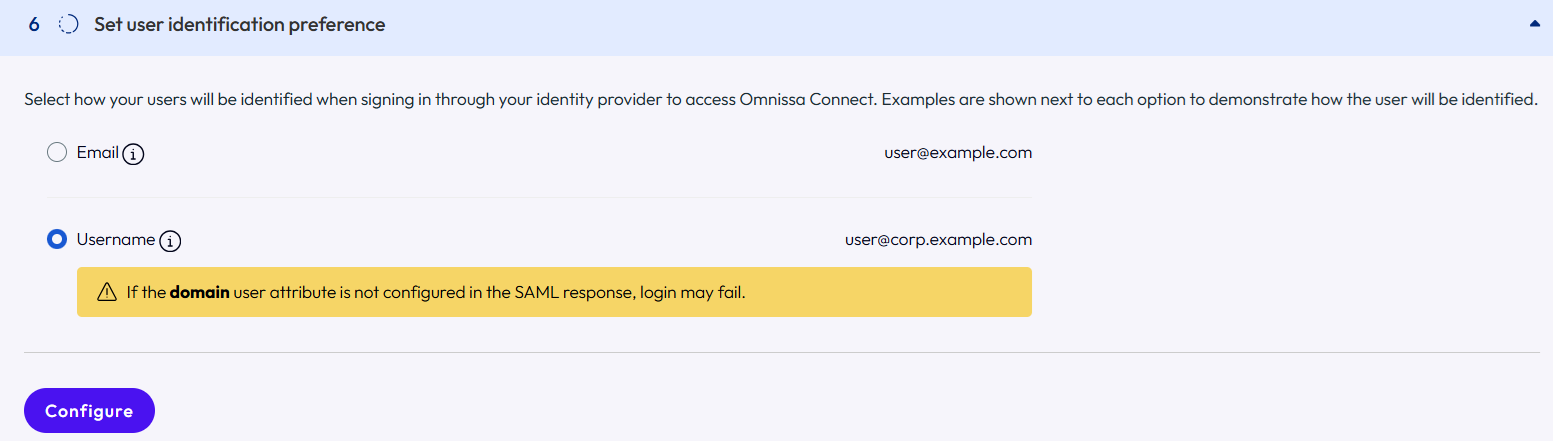The width and height of the screenshot is (1553, 441).
Task: Click the bold 'domain' word in the warning
Action: (x=200, y=293)
